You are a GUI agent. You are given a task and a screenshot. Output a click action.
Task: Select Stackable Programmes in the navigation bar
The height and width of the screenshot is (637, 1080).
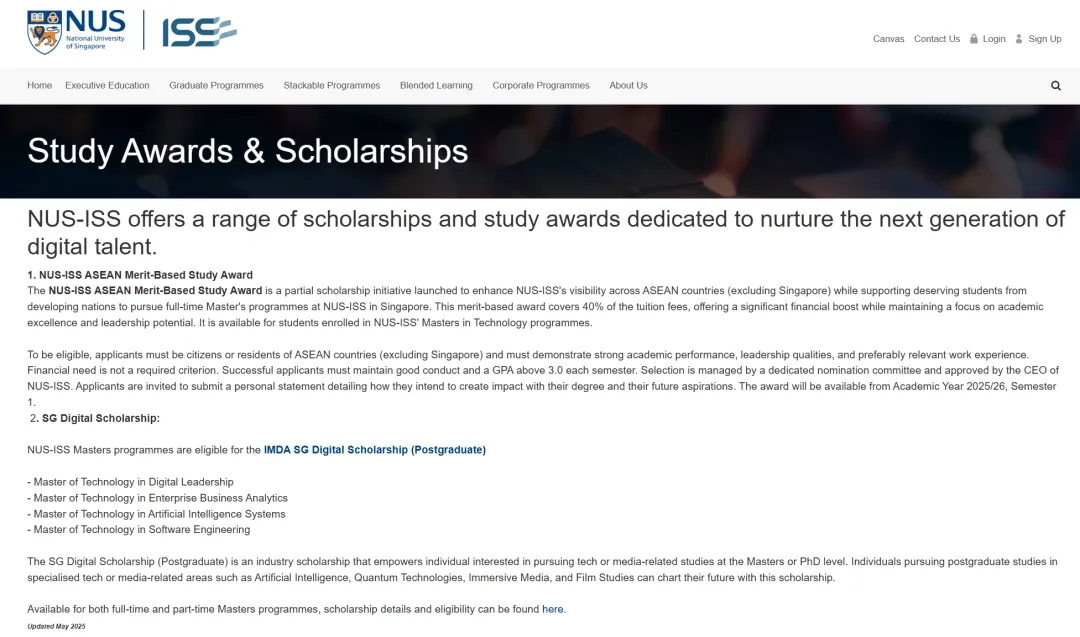tap(331, 86)
